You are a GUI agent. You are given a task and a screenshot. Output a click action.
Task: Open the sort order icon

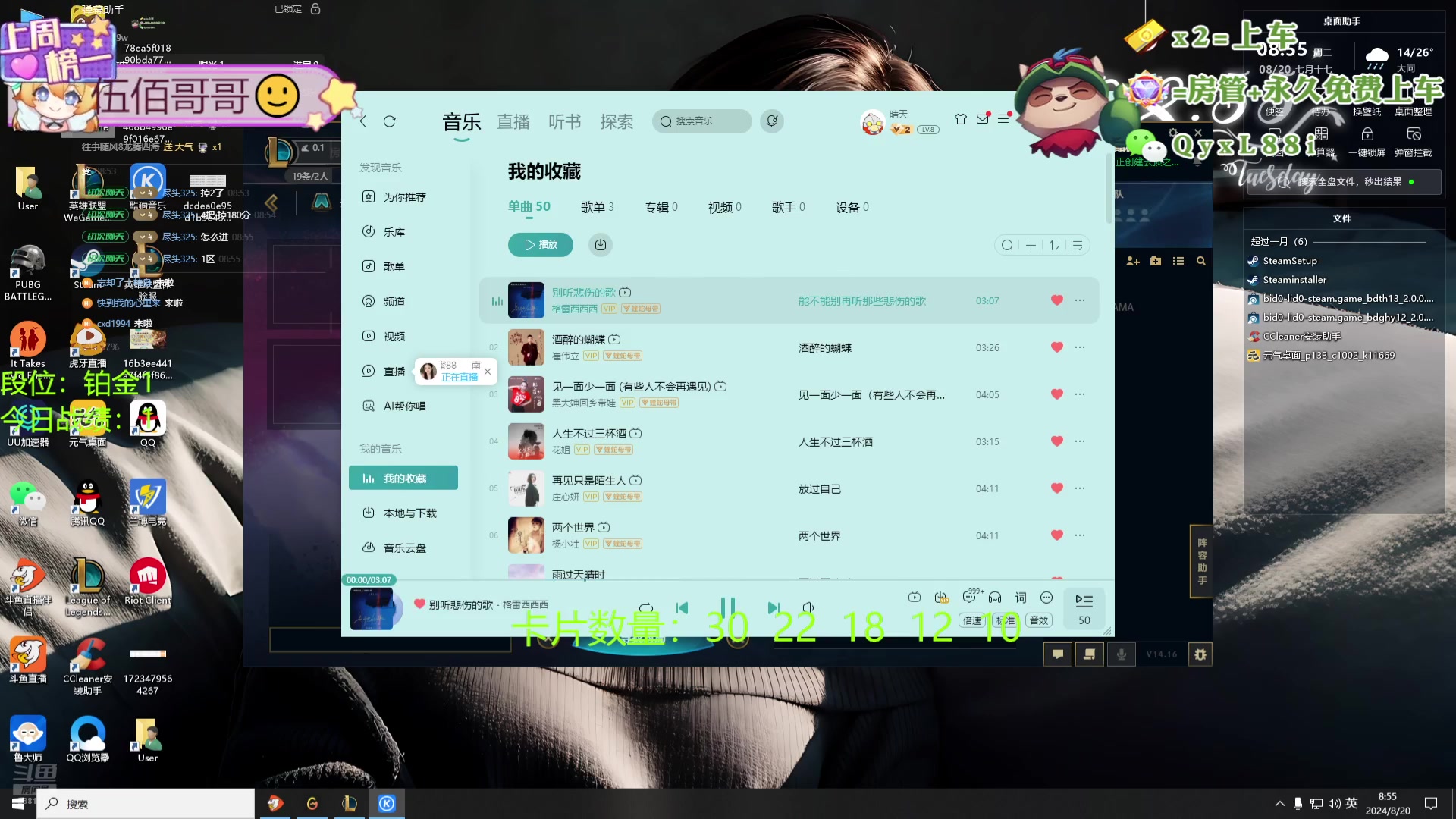point(1054,245)
